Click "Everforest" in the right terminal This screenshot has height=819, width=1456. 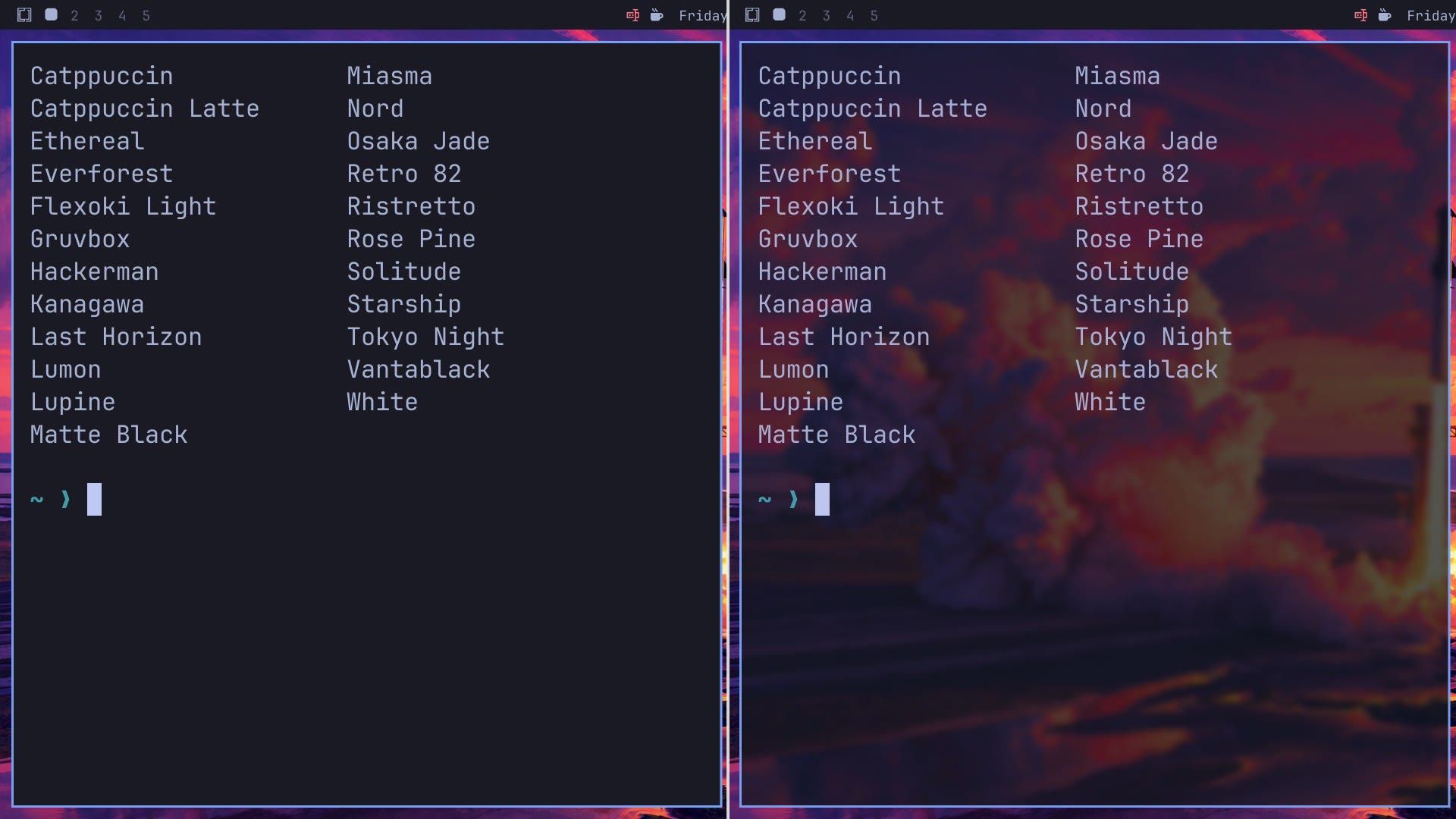click(x=830, y=174)
